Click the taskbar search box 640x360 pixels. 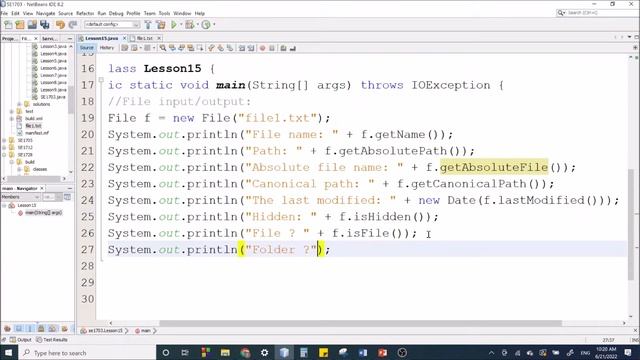pyautogui.click(x=87, y=353)
